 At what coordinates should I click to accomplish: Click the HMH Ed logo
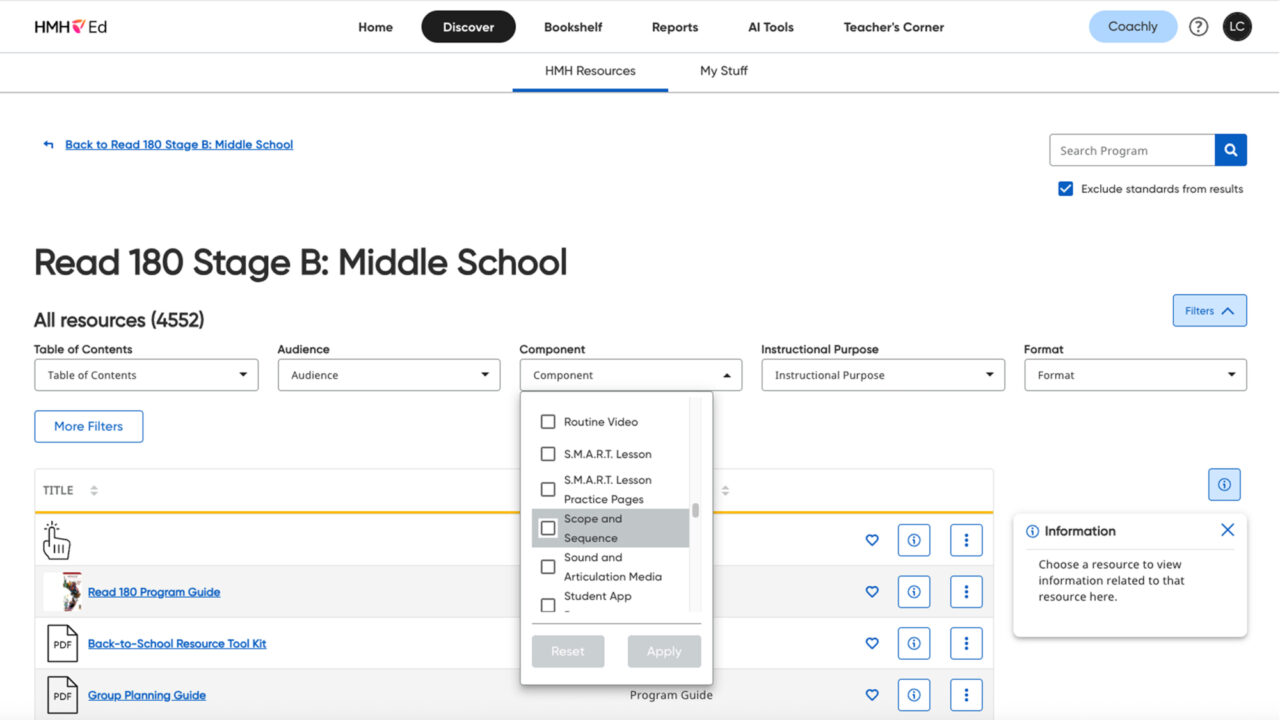[x=71, y=27]
